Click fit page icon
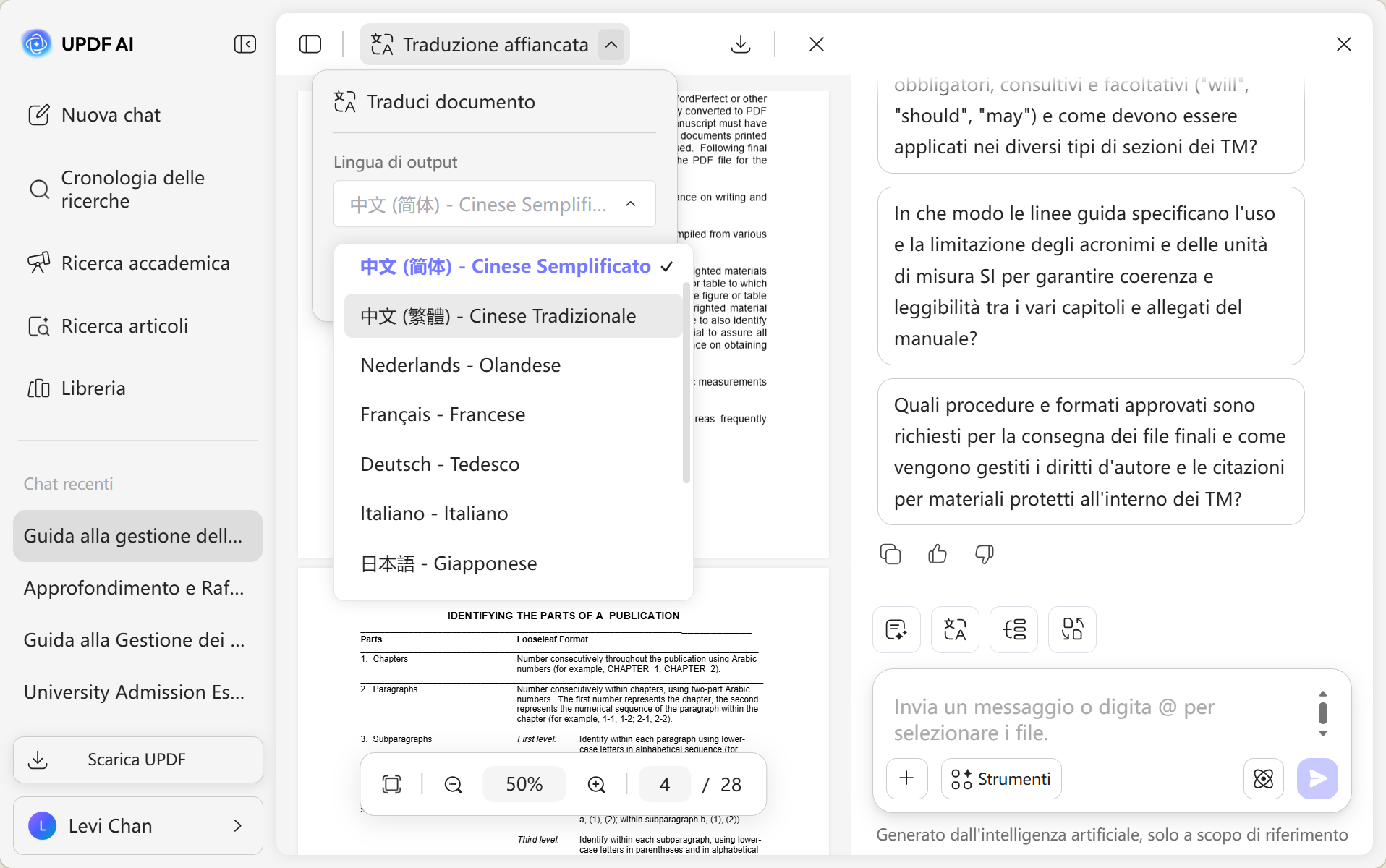The width and height of the screenshot is (1386, 868). [391, 784]
